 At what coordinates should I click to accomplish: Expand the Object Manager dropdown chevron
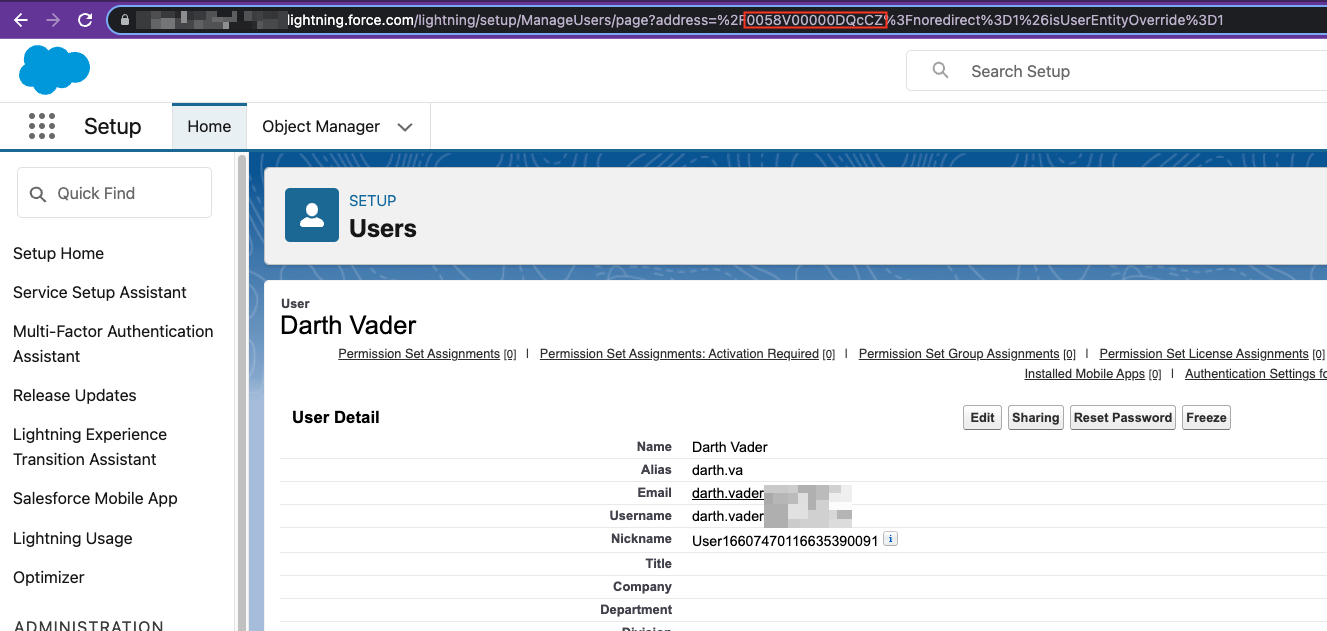click(405, 127)
